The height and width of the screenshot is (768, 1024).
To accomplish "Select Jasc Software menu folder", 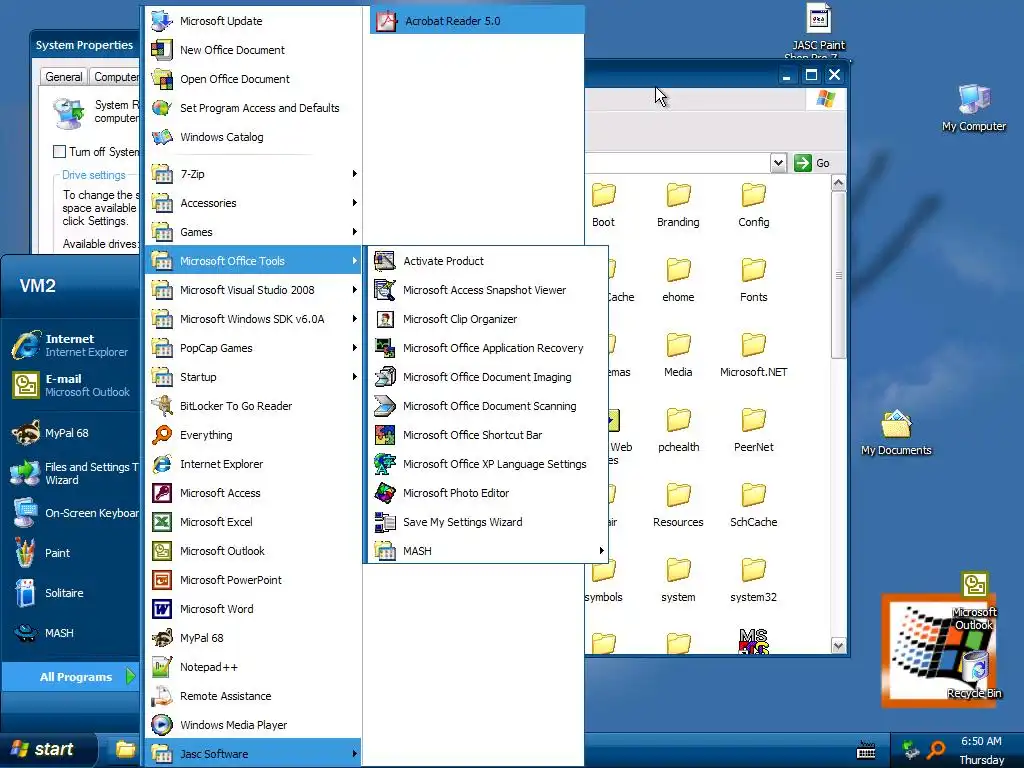I will (x=253, y=754).
